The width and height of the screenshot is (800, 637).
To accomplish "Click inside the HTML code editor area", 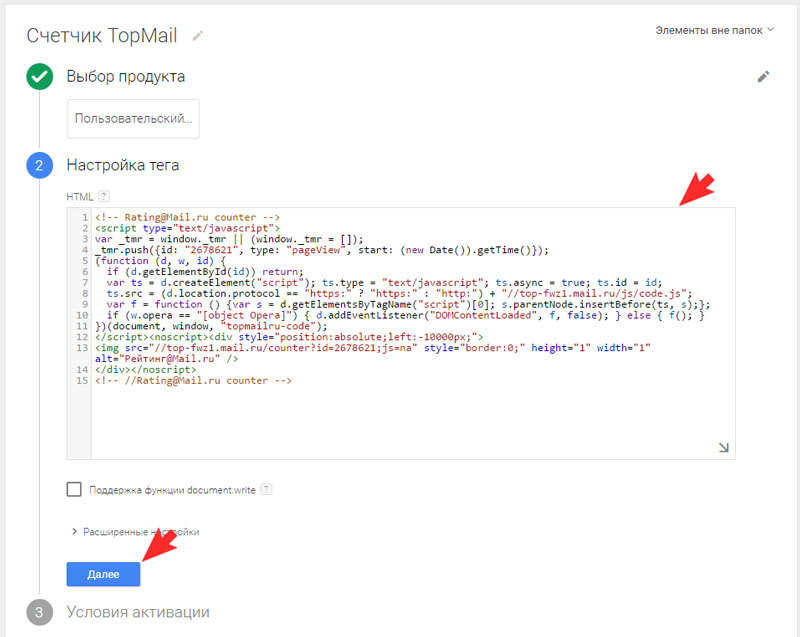I will (401, 334).
